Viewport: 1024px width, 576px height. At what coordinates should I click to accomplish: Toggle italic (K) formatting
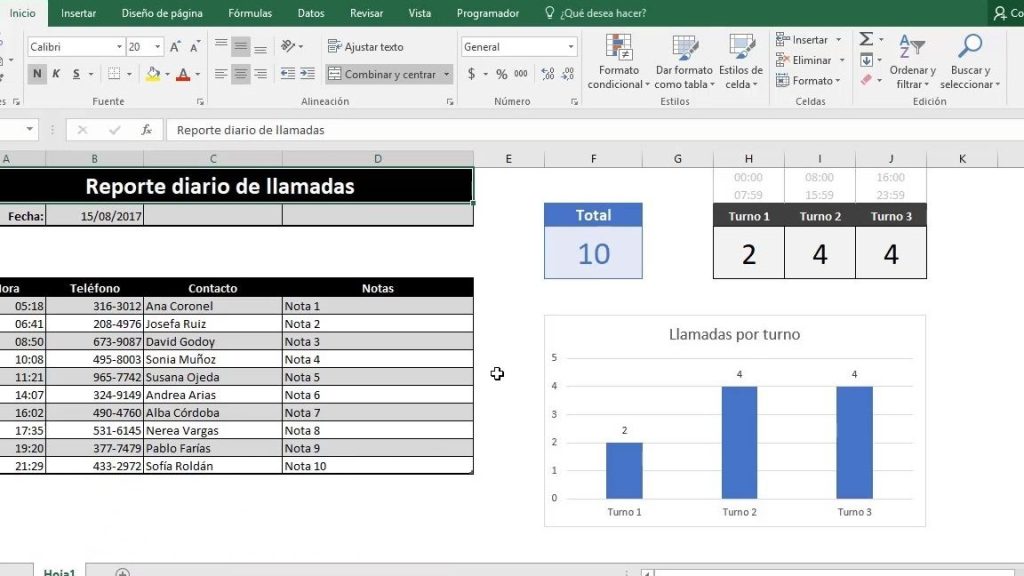(56, 74)
